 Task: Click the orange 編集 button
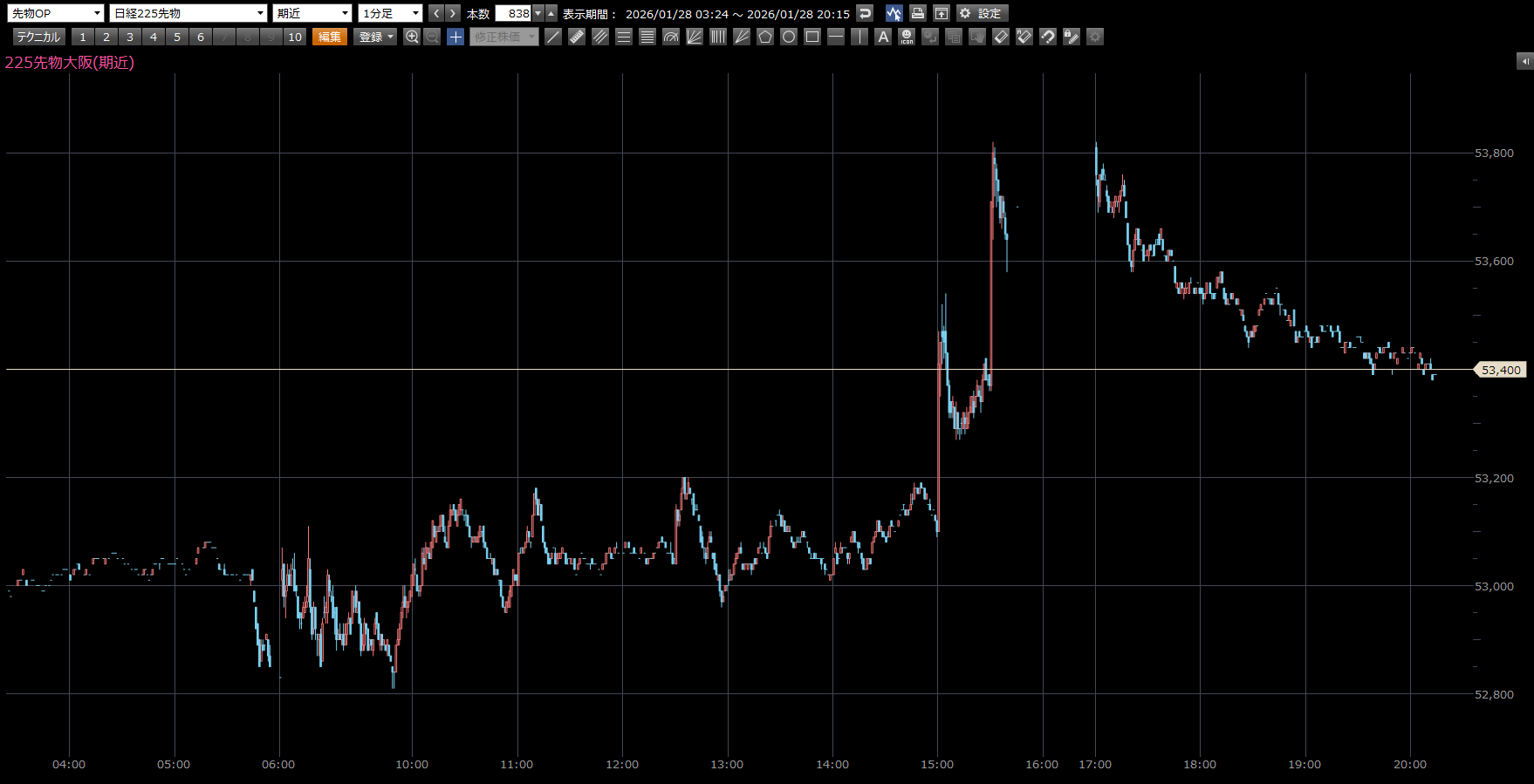point(330,37)
